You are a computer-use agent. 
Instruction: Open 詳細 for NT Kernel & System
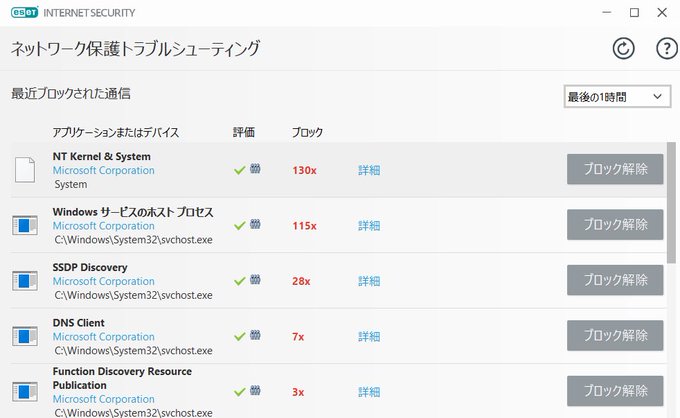click(369, 170)
